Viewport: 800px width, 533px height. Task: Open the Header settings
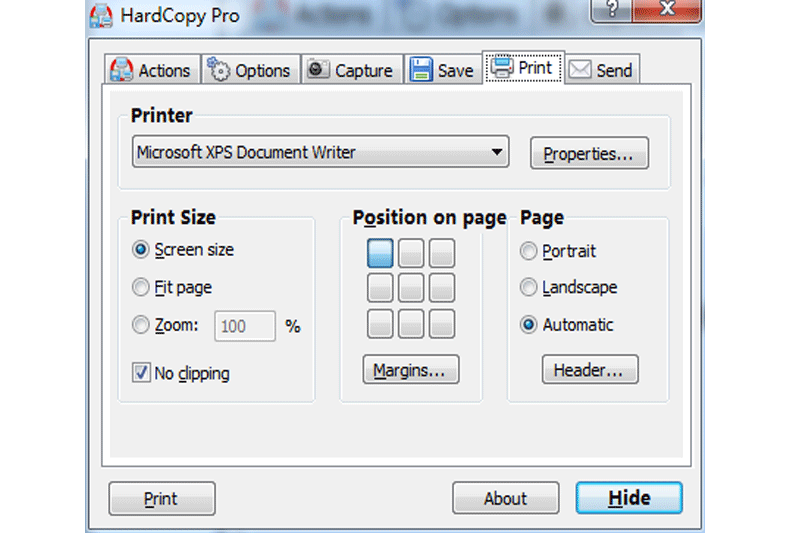click(590, 370)
